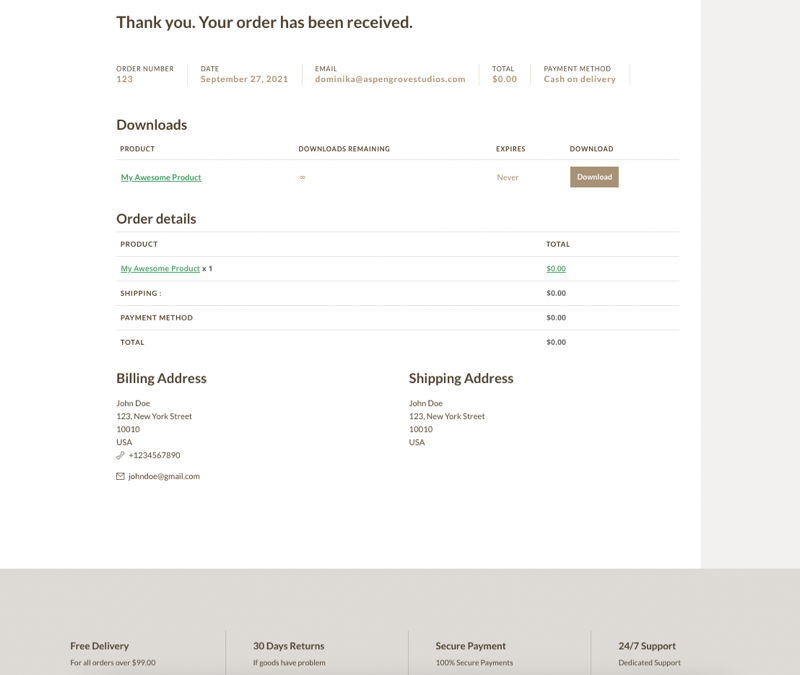Click the Shipping Address heading

pos(461,378)
